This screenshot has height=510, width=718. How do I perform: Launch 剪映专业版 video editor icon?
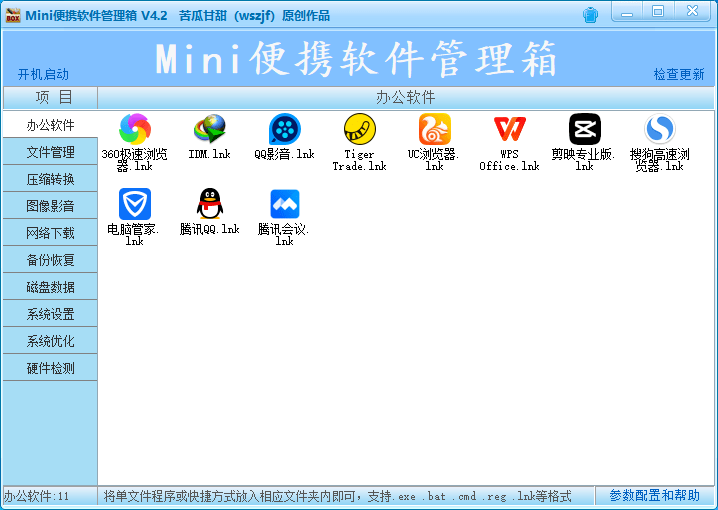[585, 129]
